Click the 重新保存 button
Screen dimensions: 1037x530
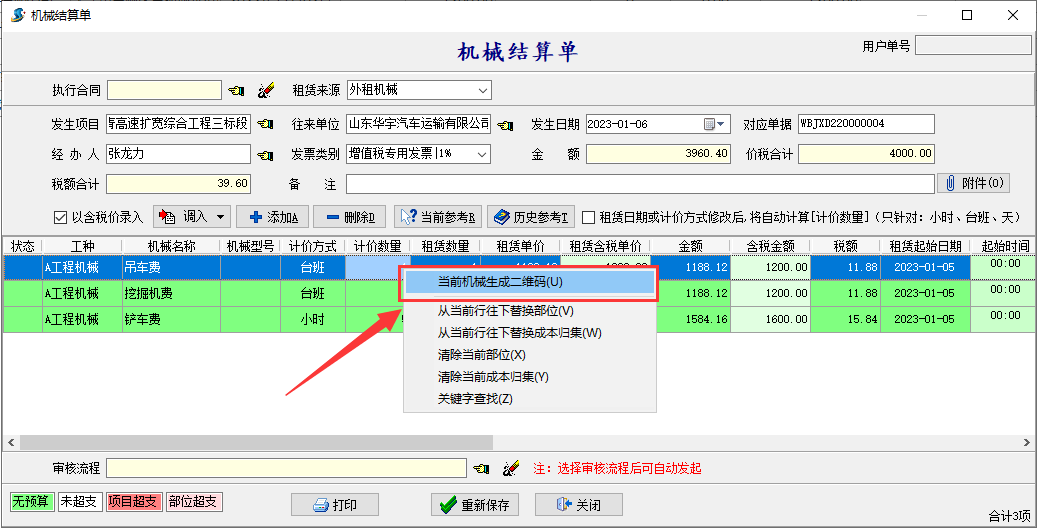click(x=476, y=505)
